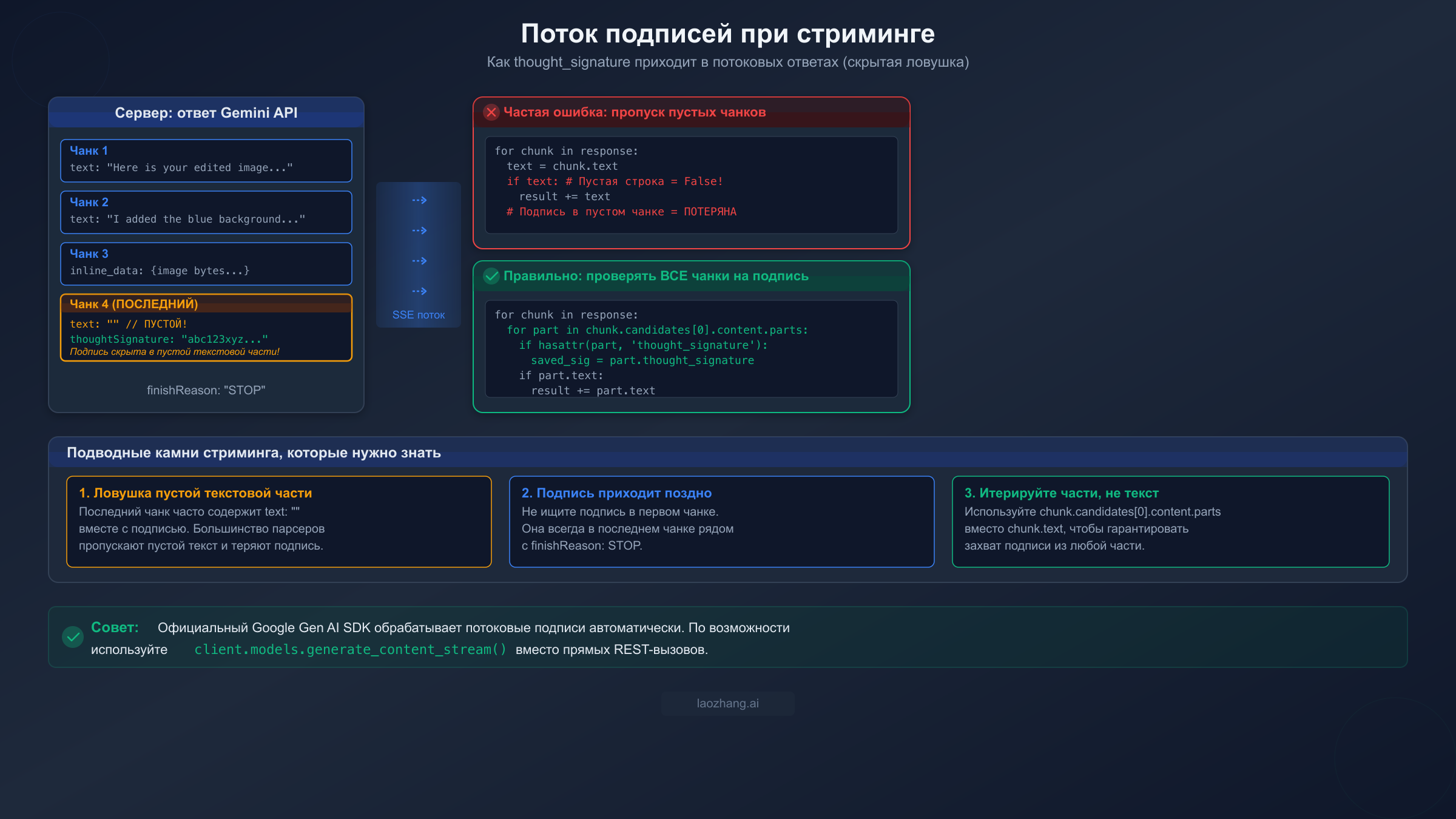Click the red X error icon

point(491,112)
